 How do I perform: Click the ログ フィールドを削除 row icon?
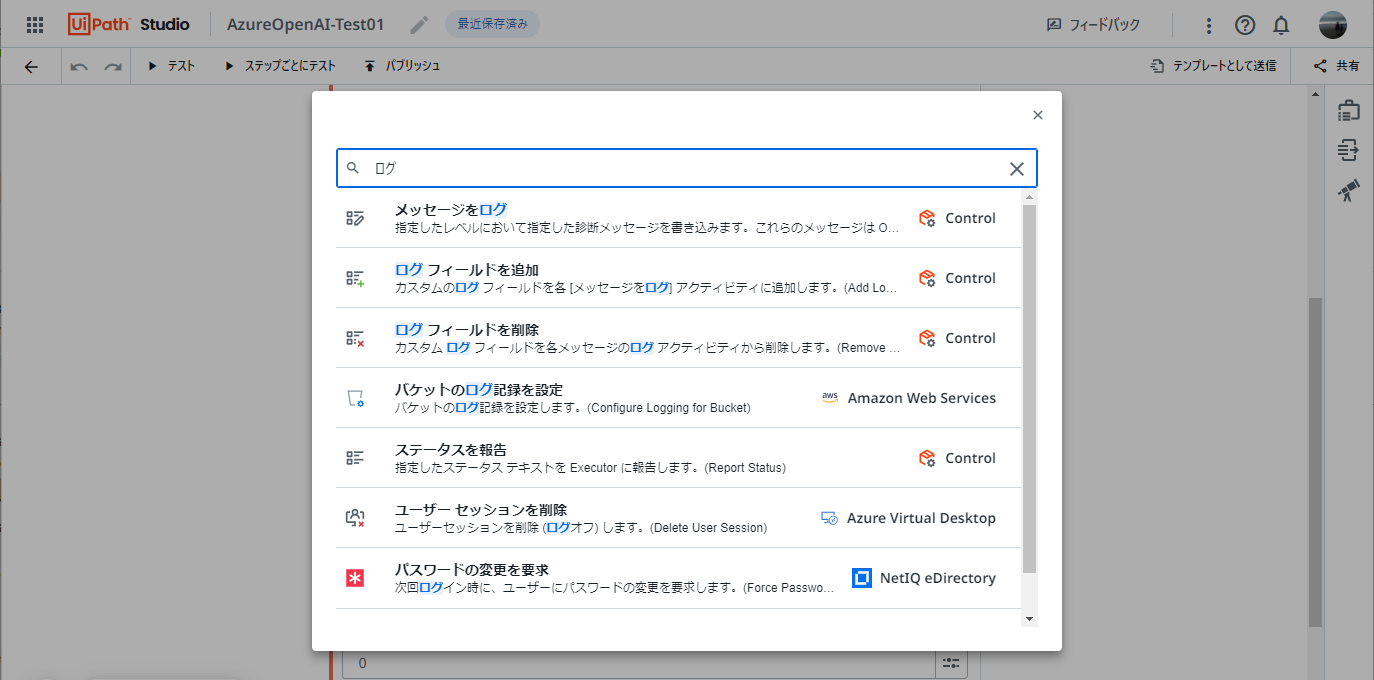(355, 338)
